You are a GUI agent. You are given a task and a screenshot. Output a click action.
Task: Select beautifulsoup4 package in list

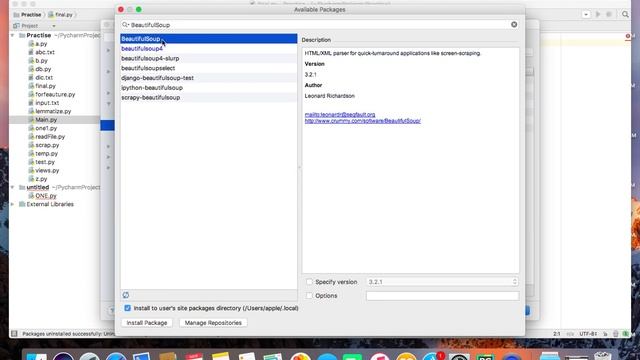click(209, 49)
